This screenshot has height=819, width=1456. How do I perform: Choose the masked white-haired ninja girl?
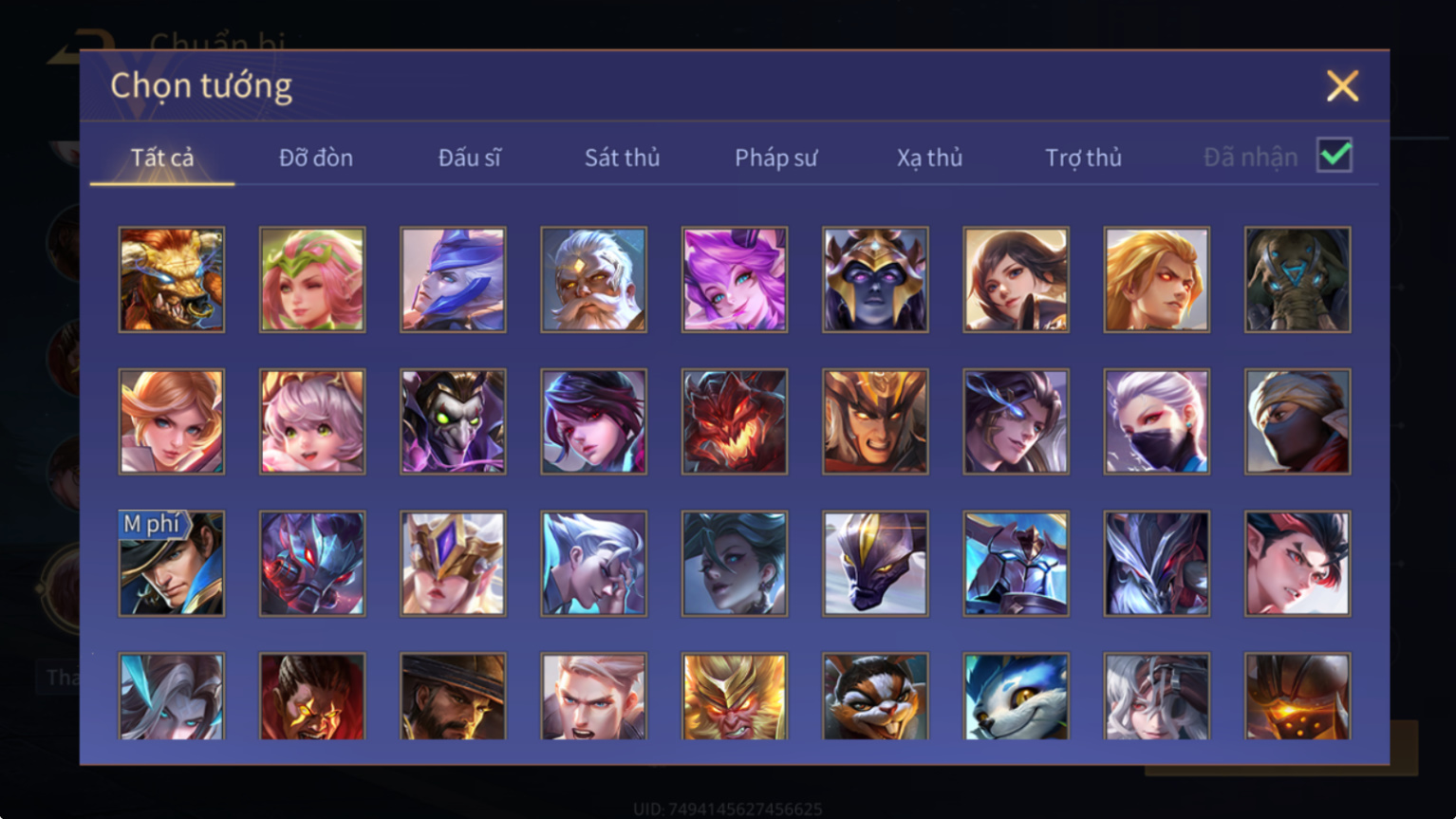pos(1156,421)
